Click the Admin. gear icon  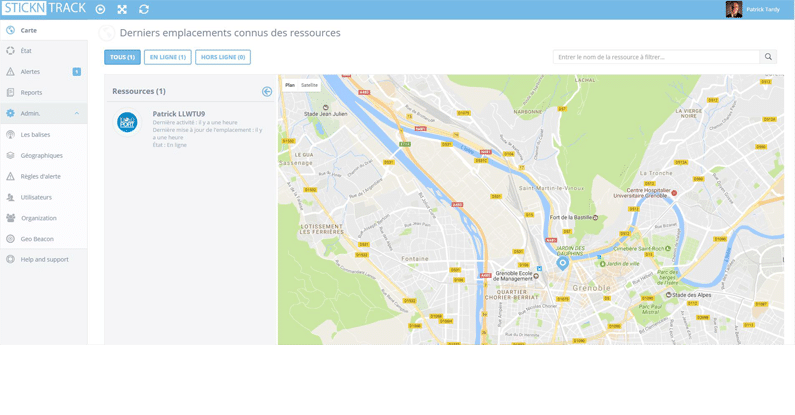click(10, 114)
